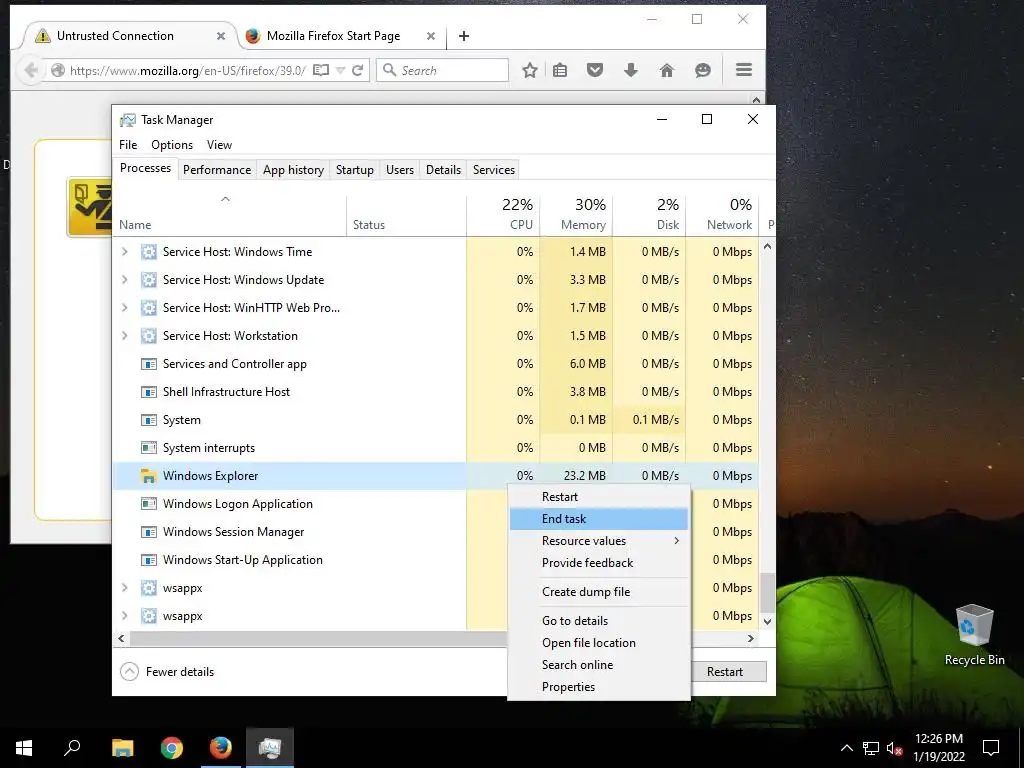Viewport: 1024px width, 768px height.
Task: Open the notification center icon
Action: coord(991,747)
